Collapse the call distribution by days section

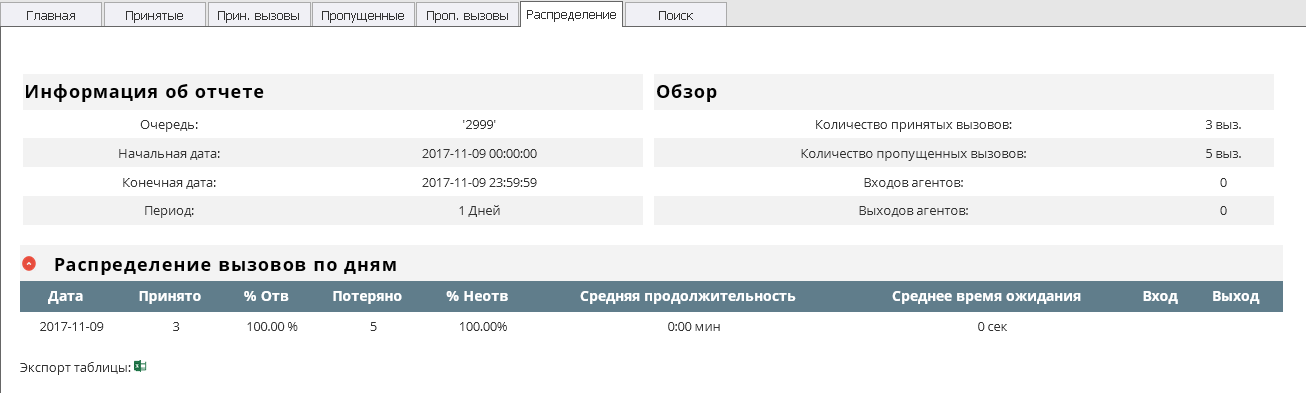[29, 264]
